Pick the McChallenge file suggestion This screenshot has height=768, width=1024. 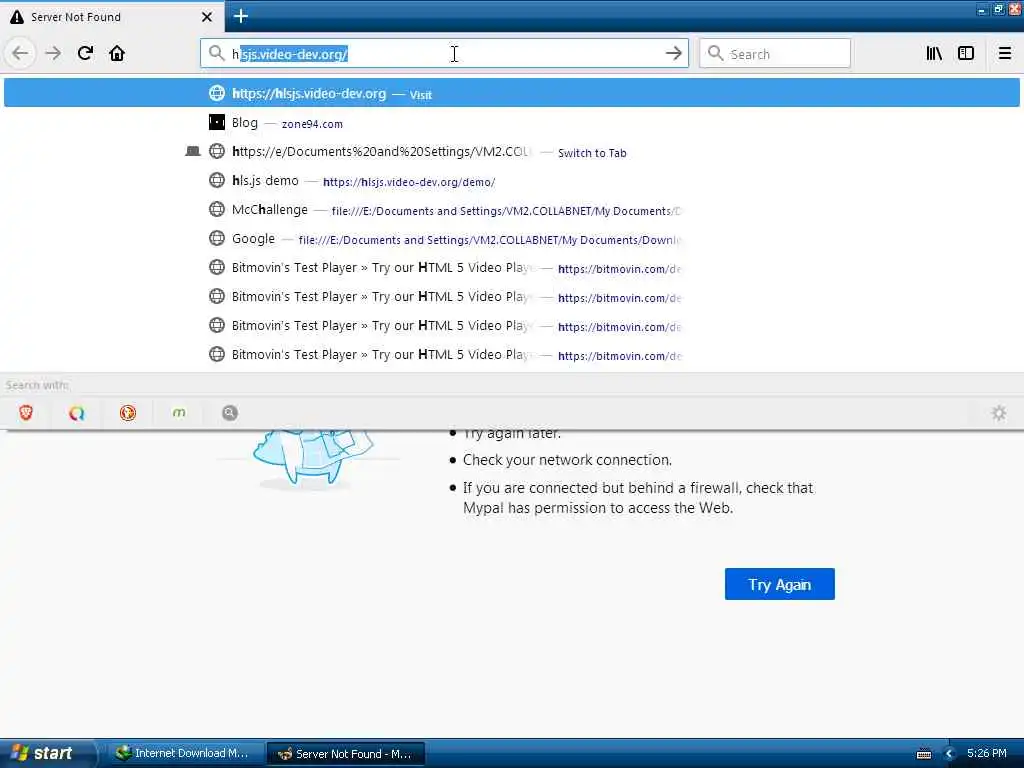[511, 210]
